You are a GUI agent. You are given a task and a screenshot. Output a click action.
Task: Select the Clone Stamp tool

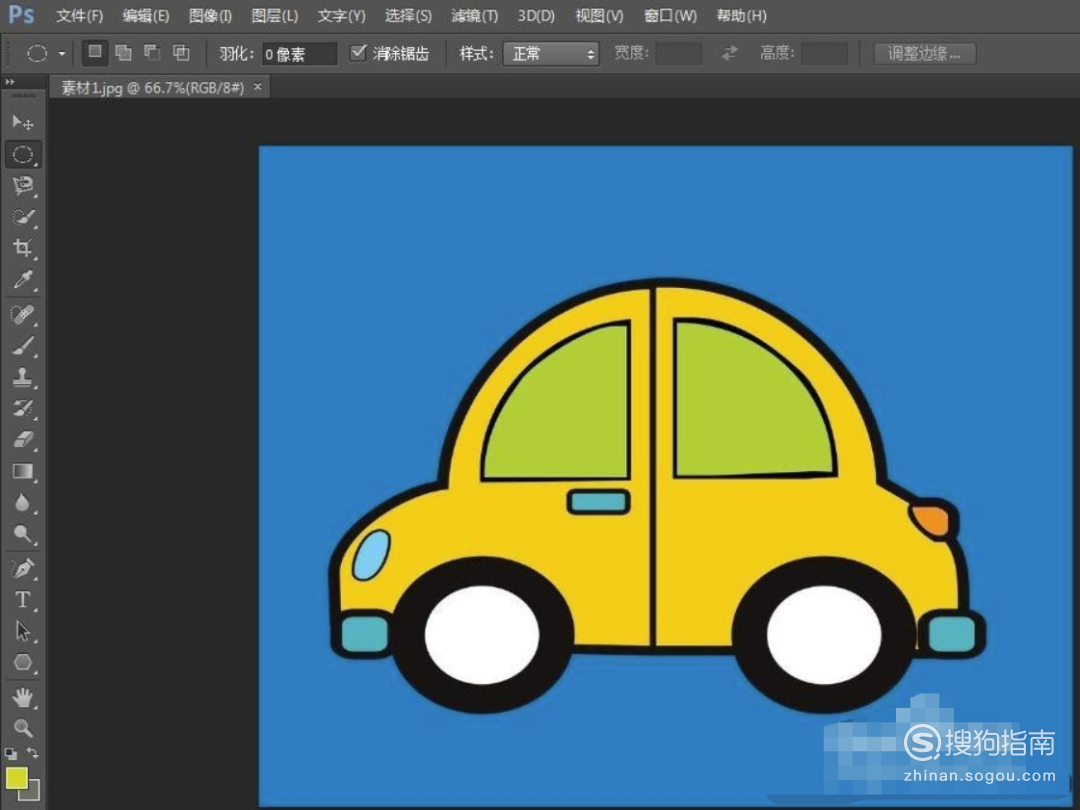[23, 377]
